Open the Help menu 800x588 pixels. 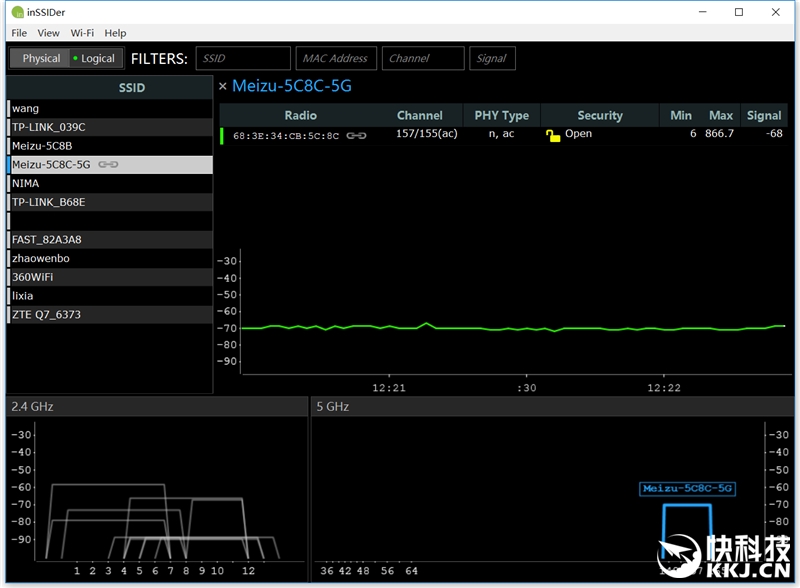tap(116, 33)
